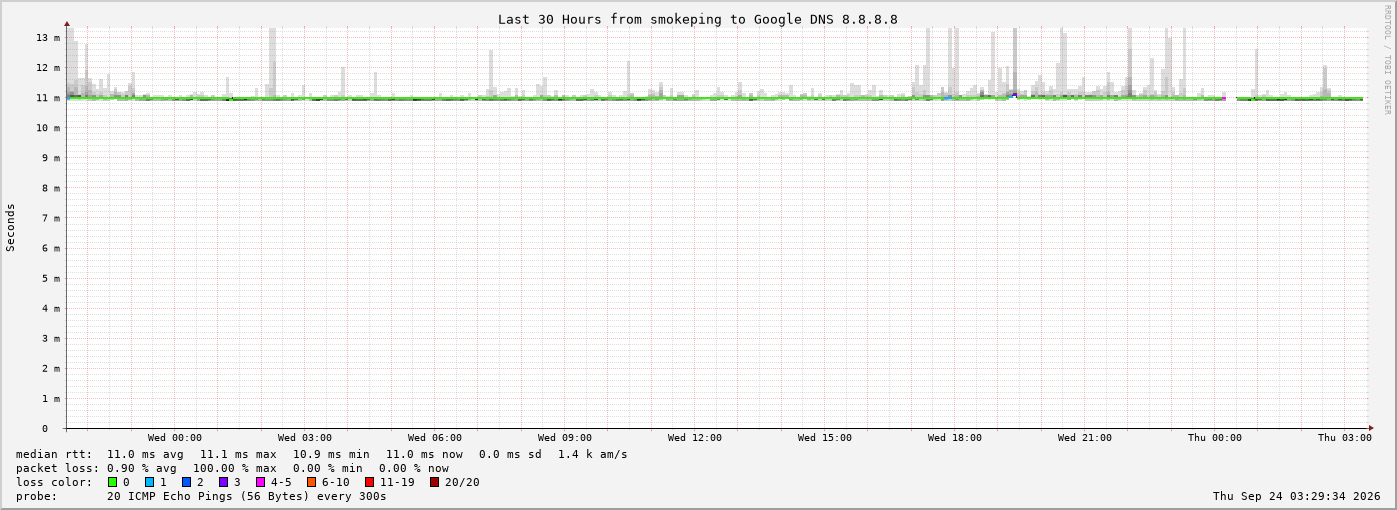The image size is (1397, 510).
Task: Click the magenta 4-5 loss swatch
Action: coord(261,482)
